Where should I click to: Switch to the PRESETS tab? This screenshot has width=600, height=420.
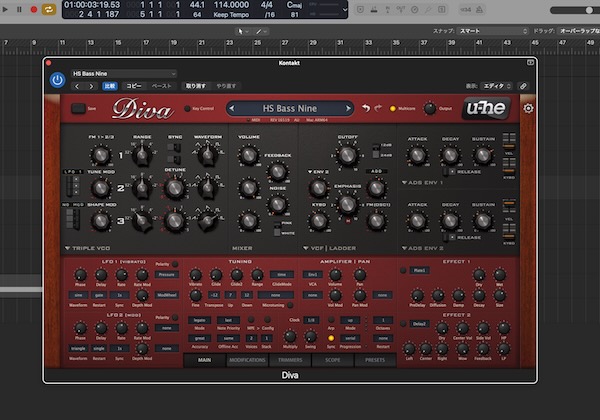pyautogui.click(x=375, y=360)
